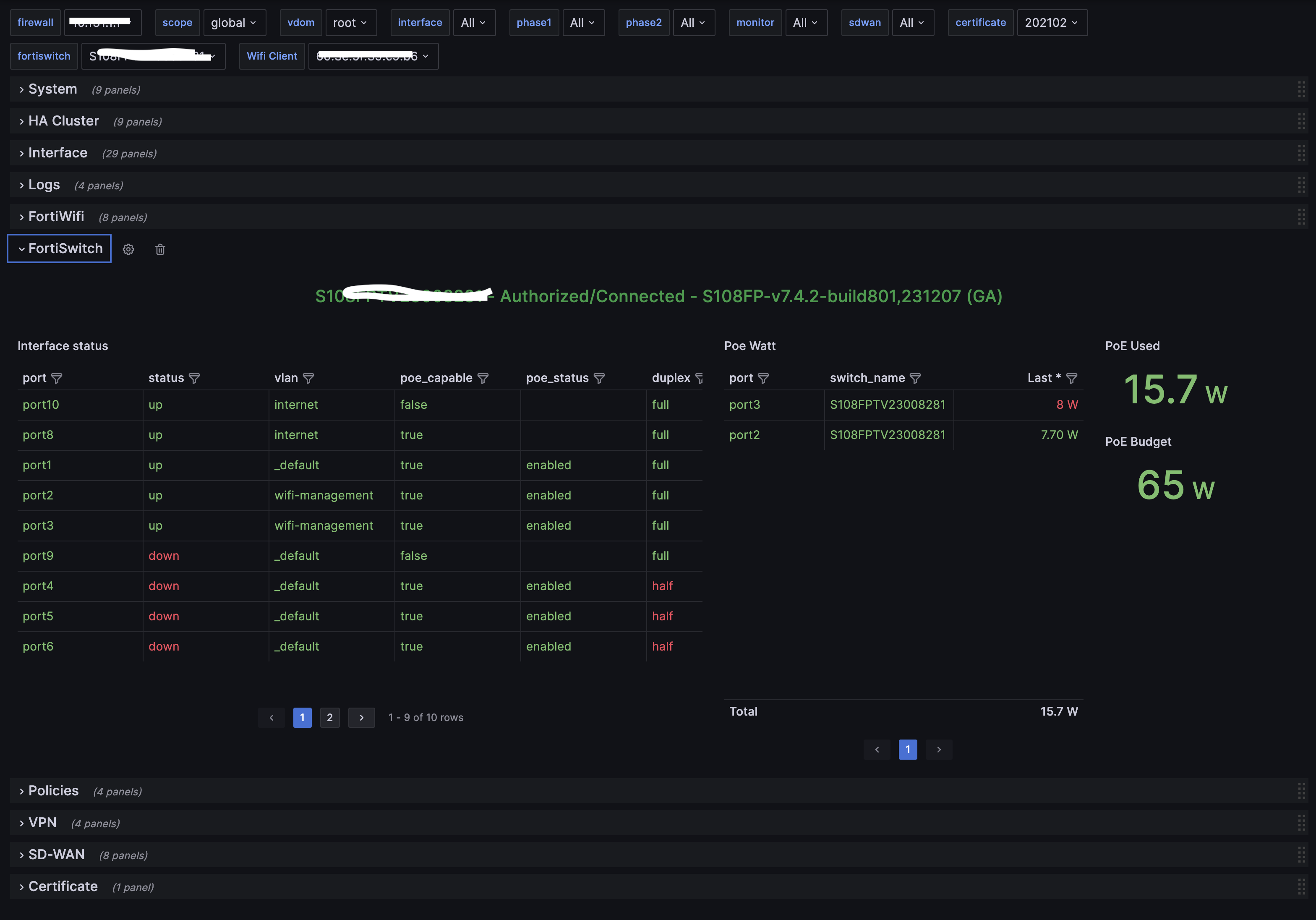Open the vdom root dropdown
Screen dimensions: 1316x920
350,23
